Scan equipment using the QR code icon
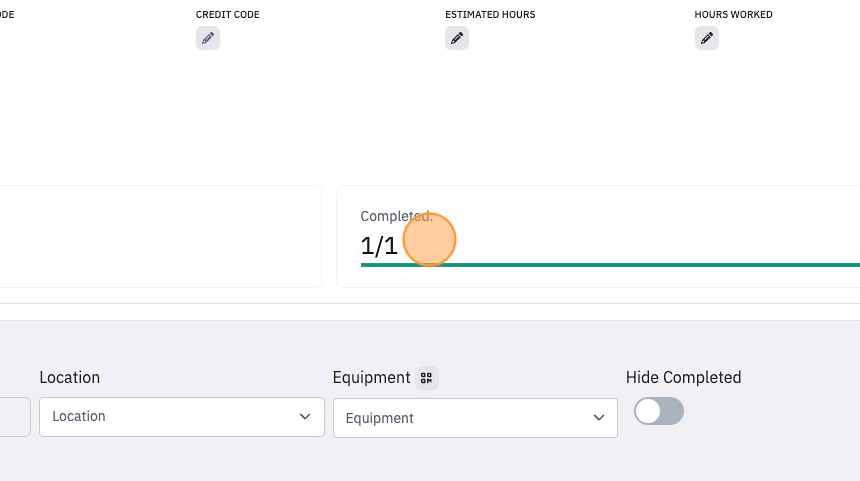Screen dimensions: 860x481 click(426, 378)
